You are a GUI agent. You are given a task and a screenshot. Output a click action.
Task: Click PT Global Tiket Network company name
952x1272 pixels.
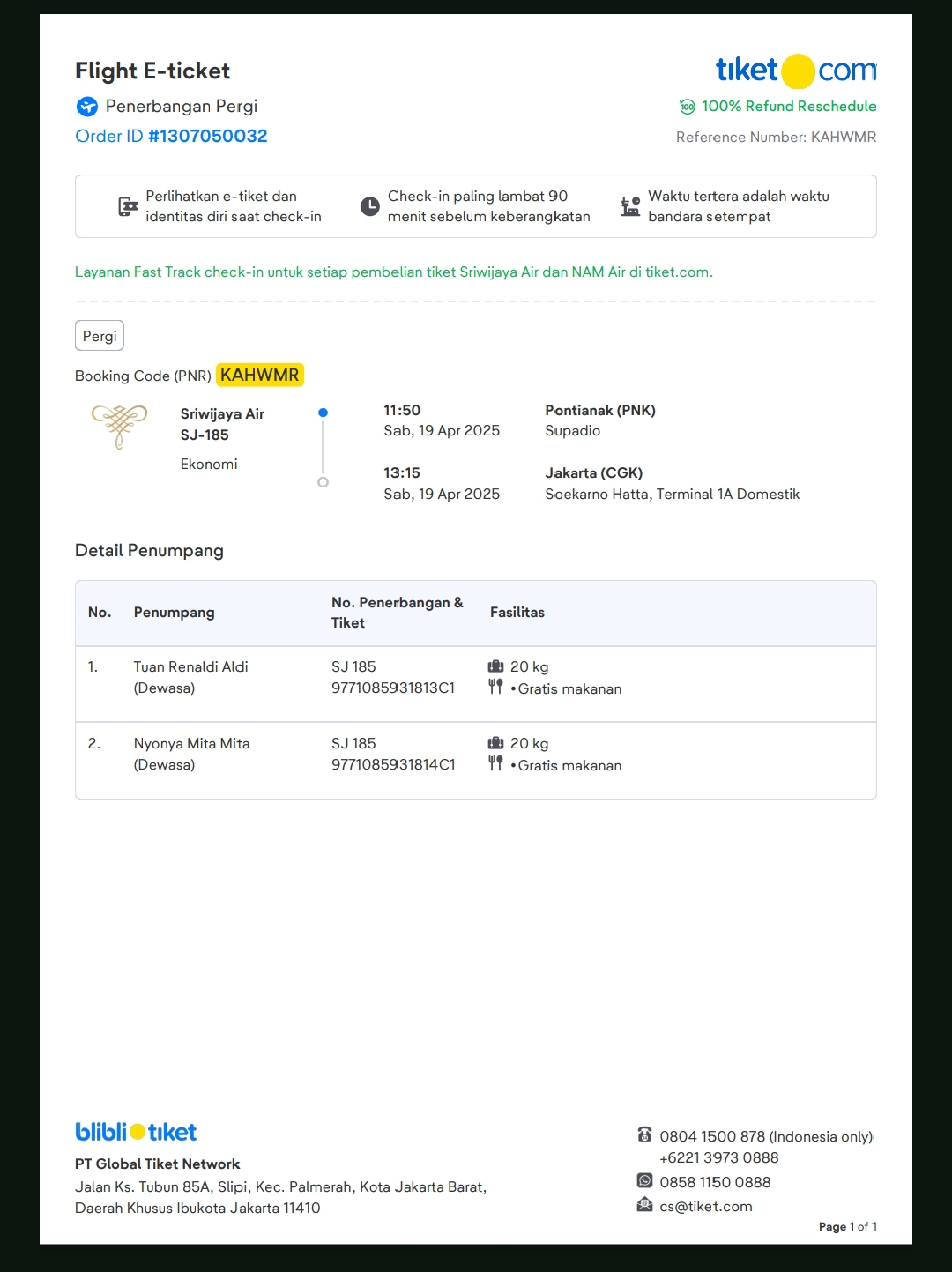point(158,1164)
